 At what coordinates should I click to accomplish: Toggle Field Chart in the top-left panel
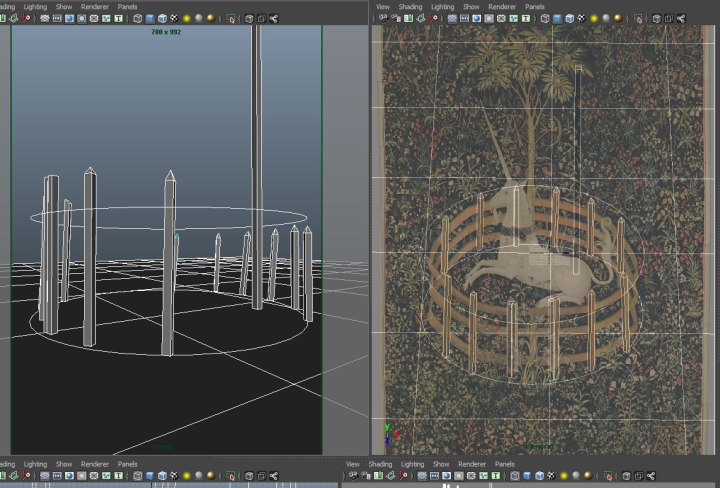(94, 18)
